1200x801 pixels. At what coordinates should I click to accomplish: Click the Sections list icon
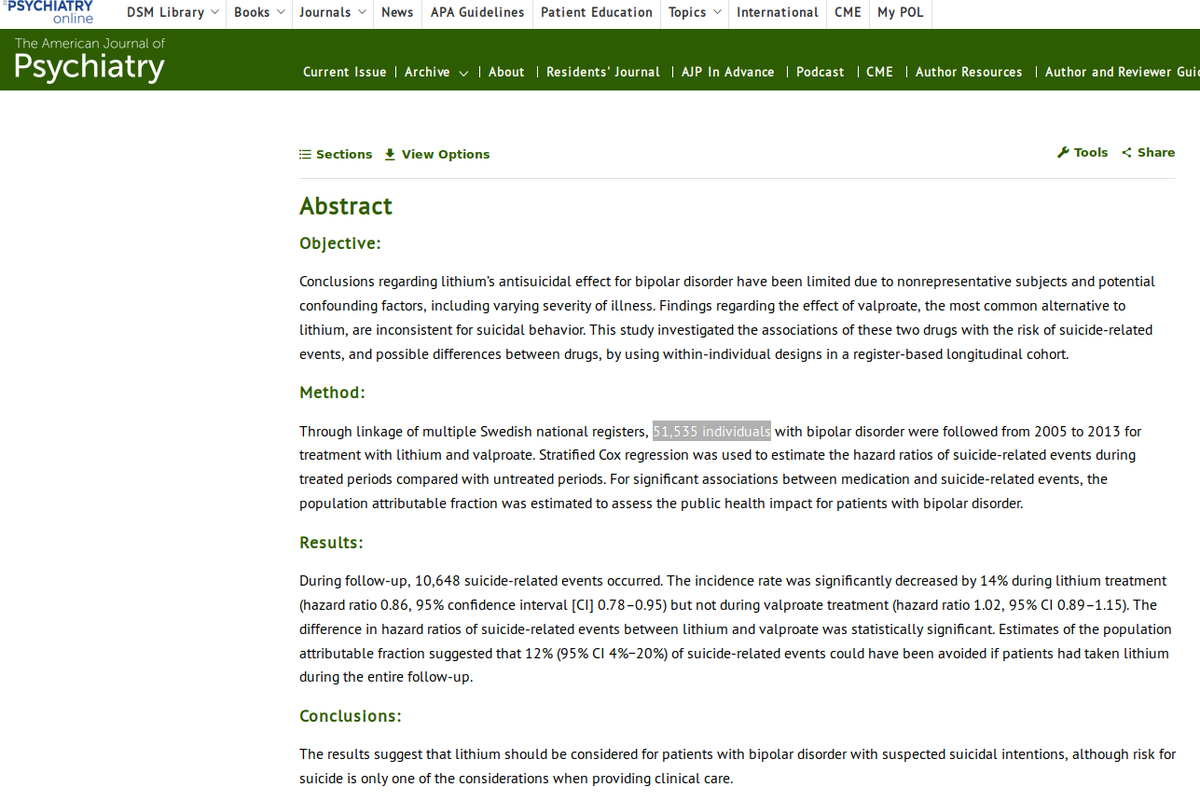(x=305, y=154)
